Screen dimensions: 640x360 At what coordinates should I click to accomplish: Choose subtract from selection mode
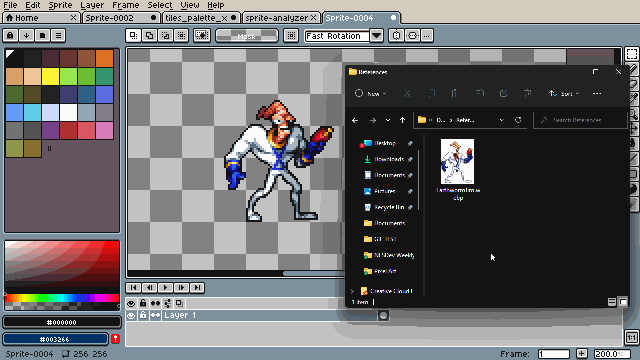(165, 36)
